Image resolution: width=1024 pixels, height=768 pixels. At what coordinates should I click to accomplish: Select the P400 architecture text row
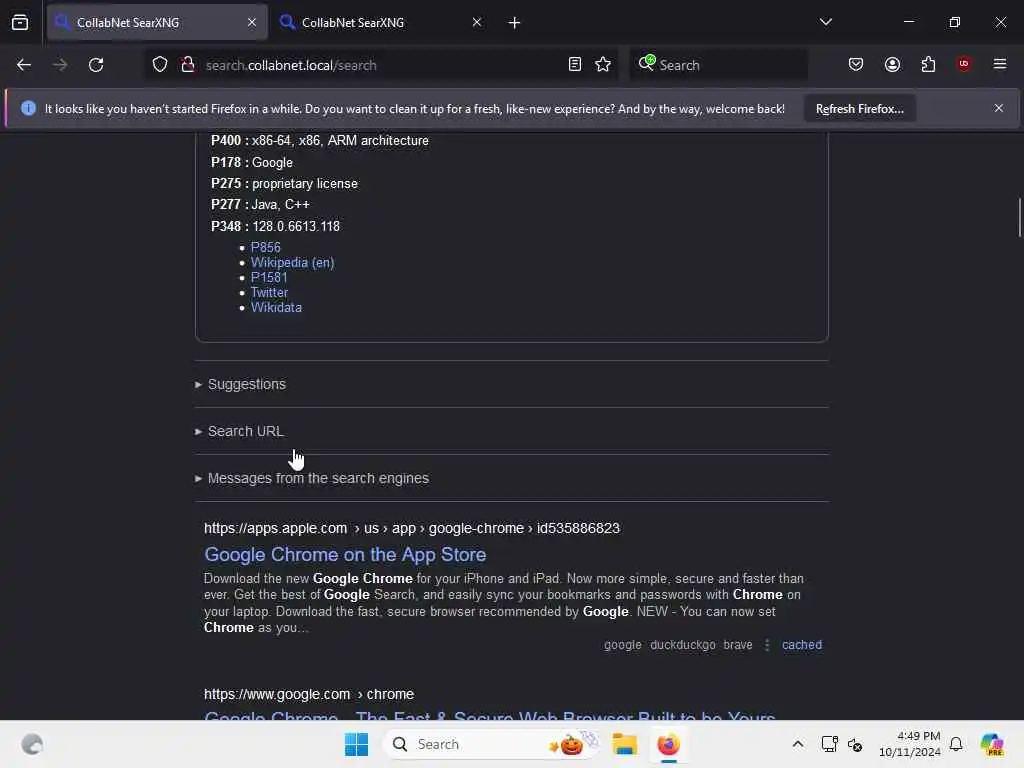coord(319,140)
